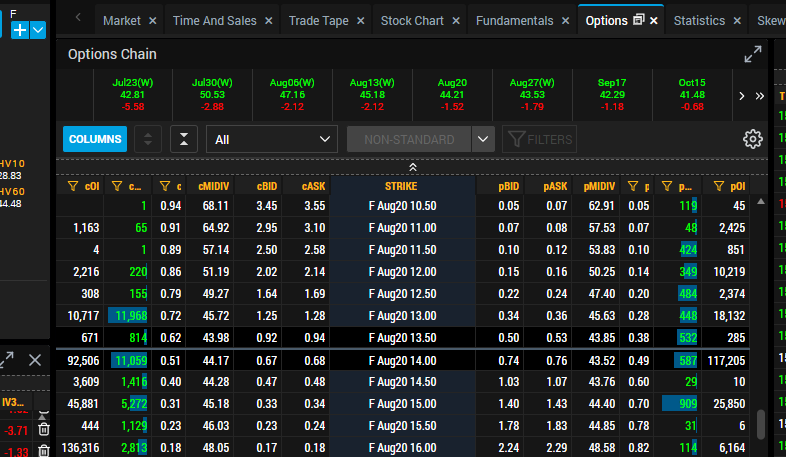The image size is (786, 457).
Task: Click the NON-STANDARD button
Action: pos(409,139)
